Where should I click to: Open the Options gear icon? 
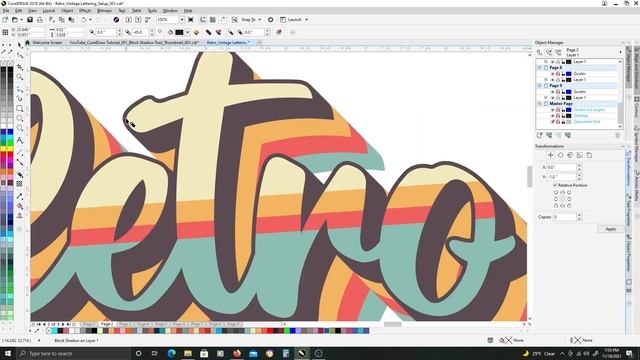[x=271, y=20]
